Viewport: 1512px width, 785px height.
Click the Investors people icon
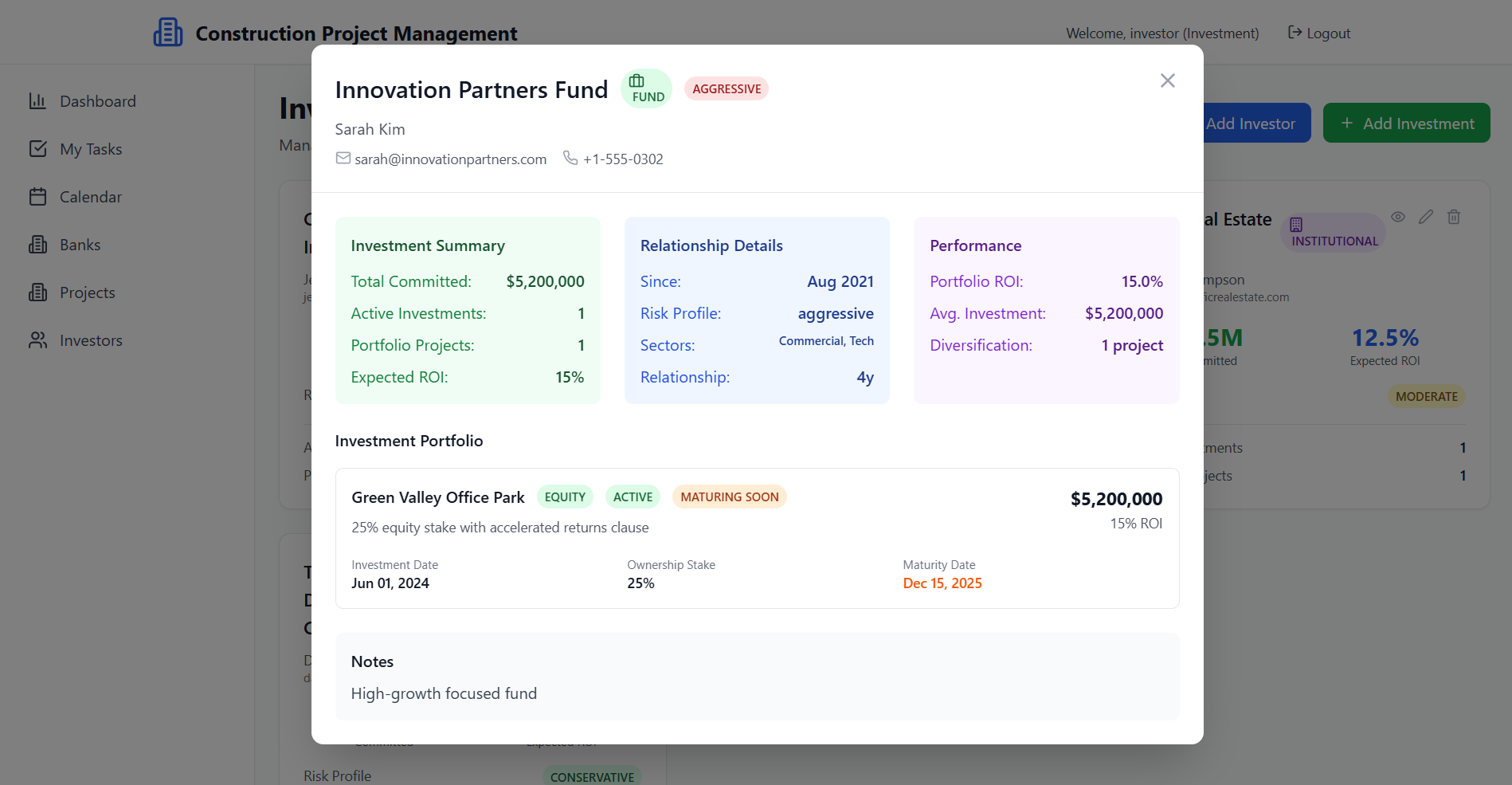(37, 340)
